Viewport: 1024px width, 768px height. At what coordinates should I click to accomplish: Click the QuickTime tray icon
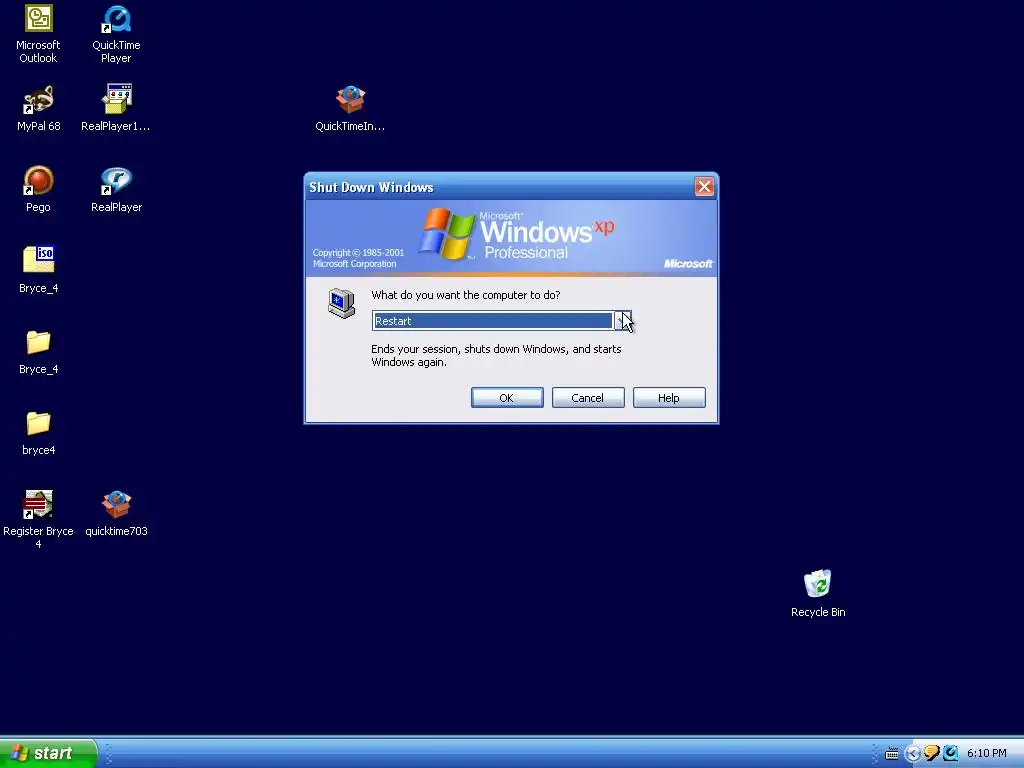coord(951,753)
